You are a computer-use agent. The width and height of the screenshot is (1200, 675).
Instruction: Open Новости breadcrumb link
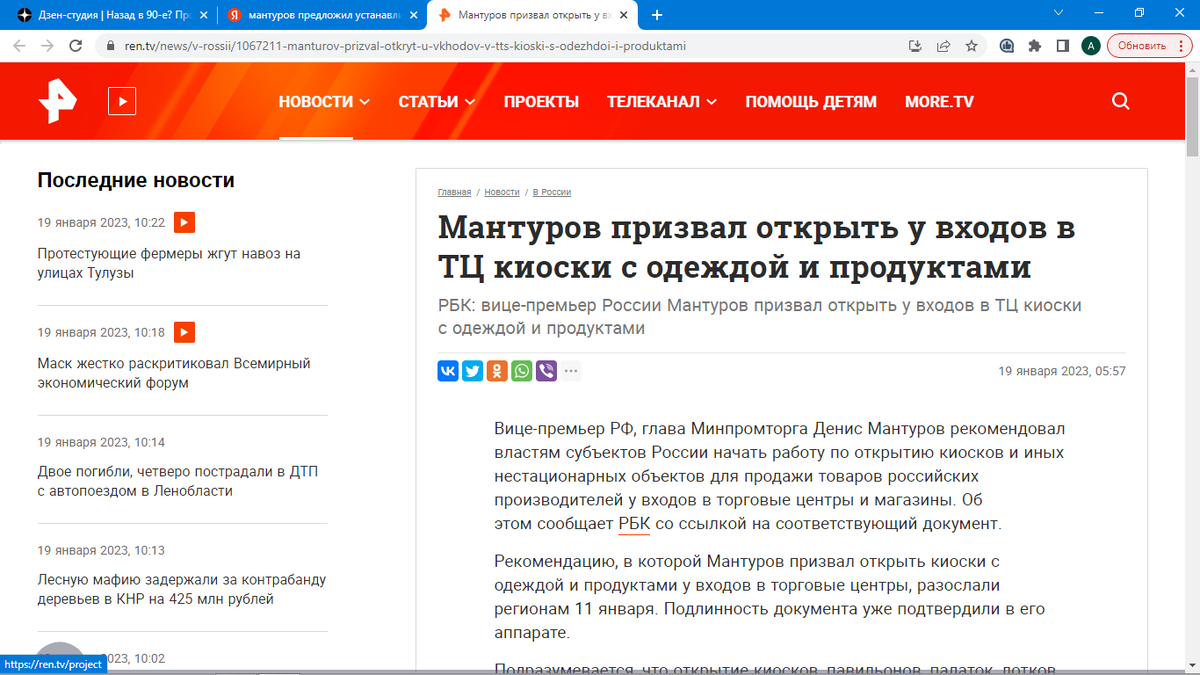tap(502, 192)
